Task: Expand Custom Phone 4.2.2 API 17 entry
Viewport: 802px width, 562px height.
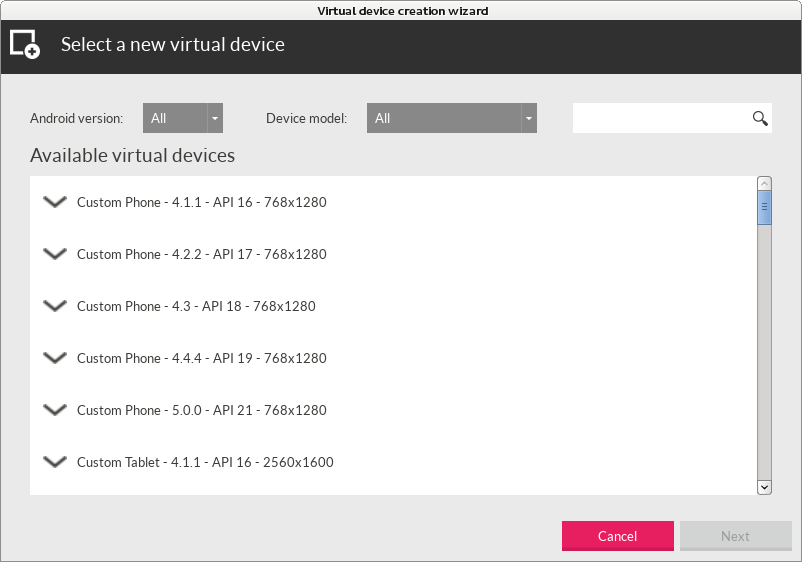Action: tap(55, 254)
